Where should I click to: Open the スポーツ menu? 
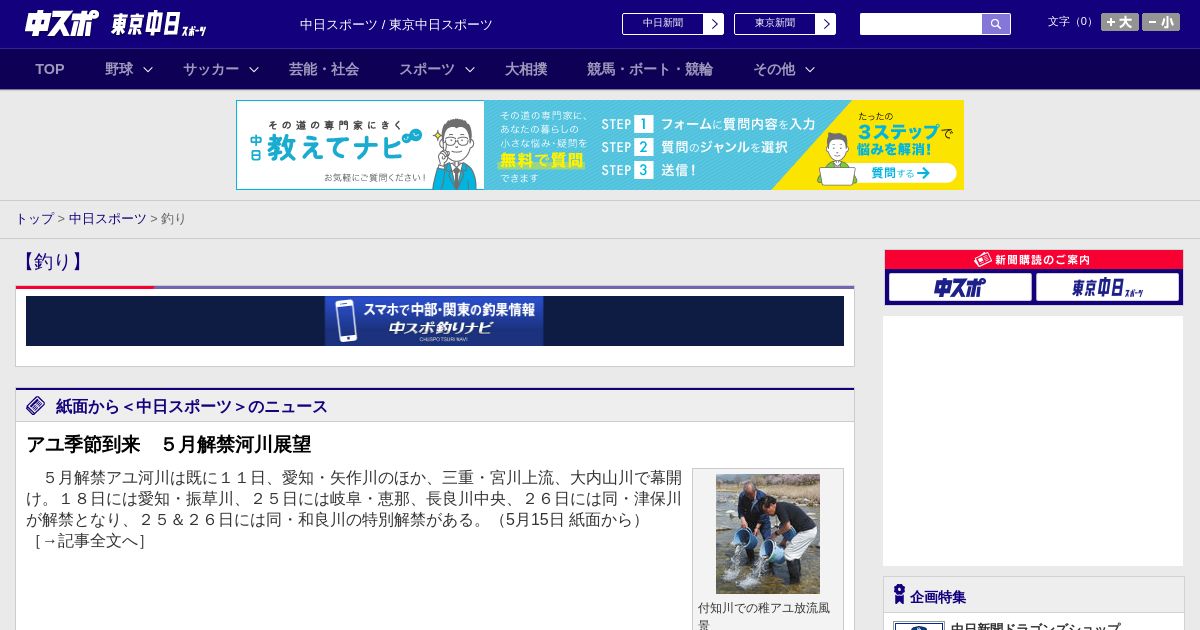427,69
